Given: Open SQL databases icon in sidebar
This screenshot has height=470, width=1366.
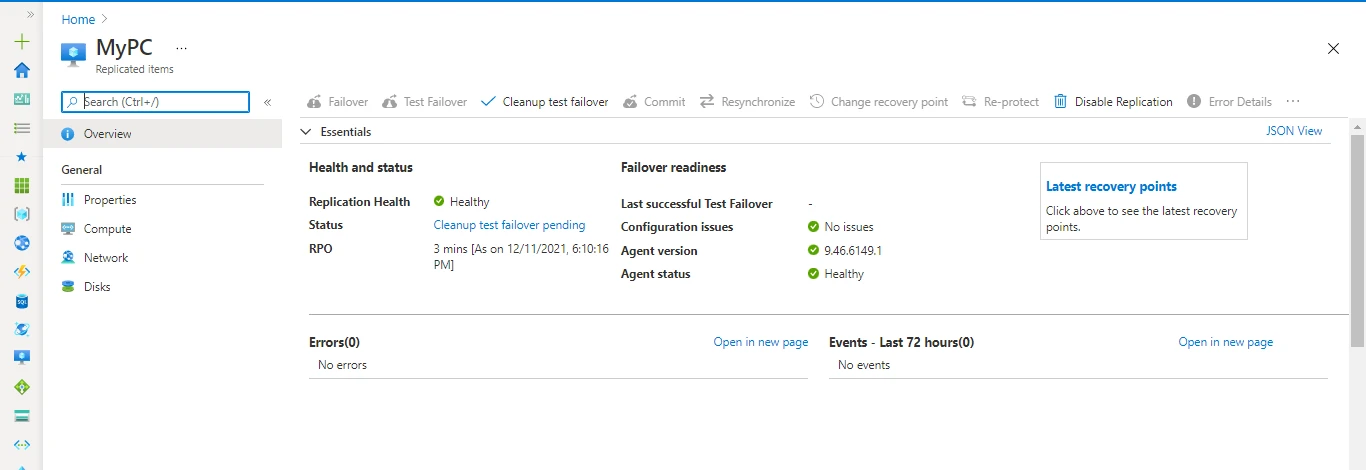Looking at the screenshot, I should click(x=21, y=301).
